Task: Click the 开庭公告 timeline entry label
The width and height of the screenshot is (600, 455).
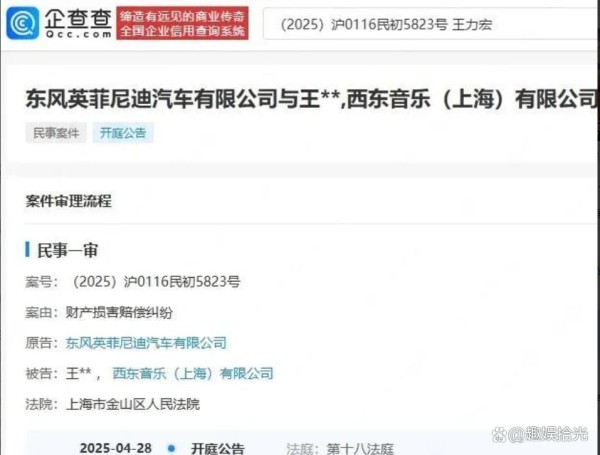Action: pyautogui.click(x=218, y=448)
